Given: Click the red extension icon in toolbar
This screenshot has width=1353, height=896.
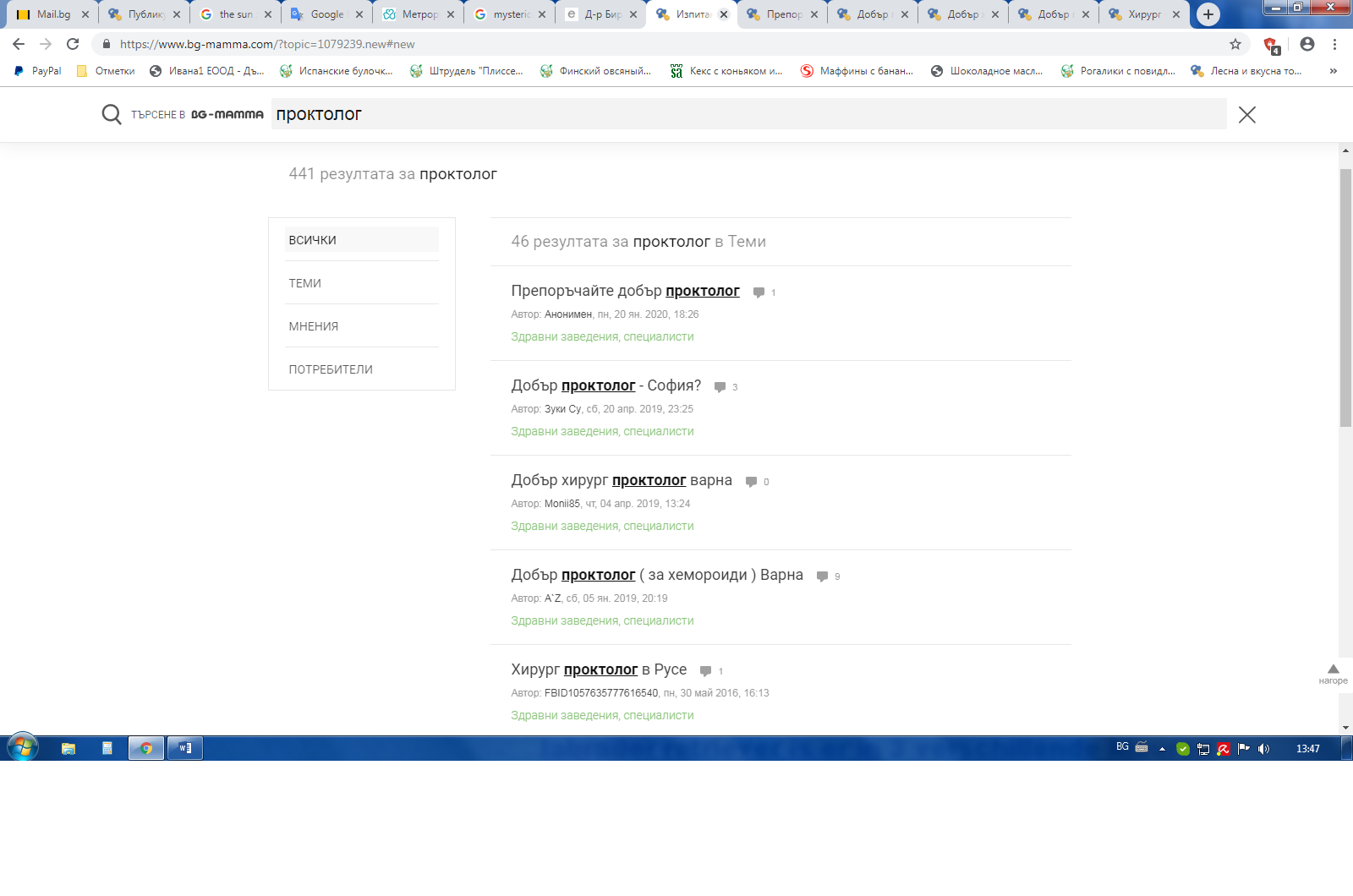Looking at the screenshot, I should [1270, 45].
